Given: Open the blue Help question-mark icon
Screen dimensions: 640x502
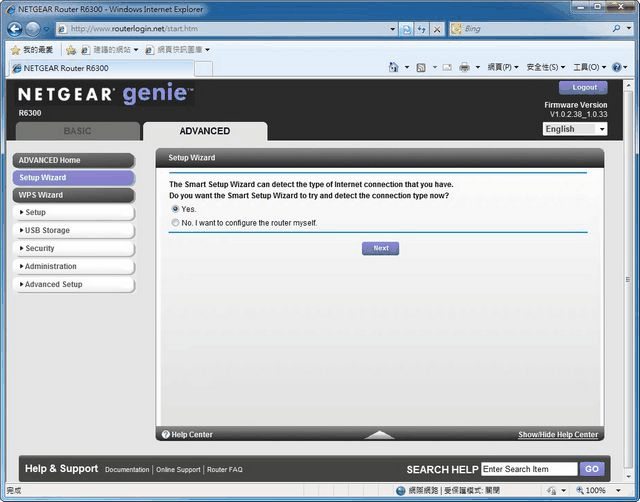Looking at the screenshot, I should coord(617,67).
